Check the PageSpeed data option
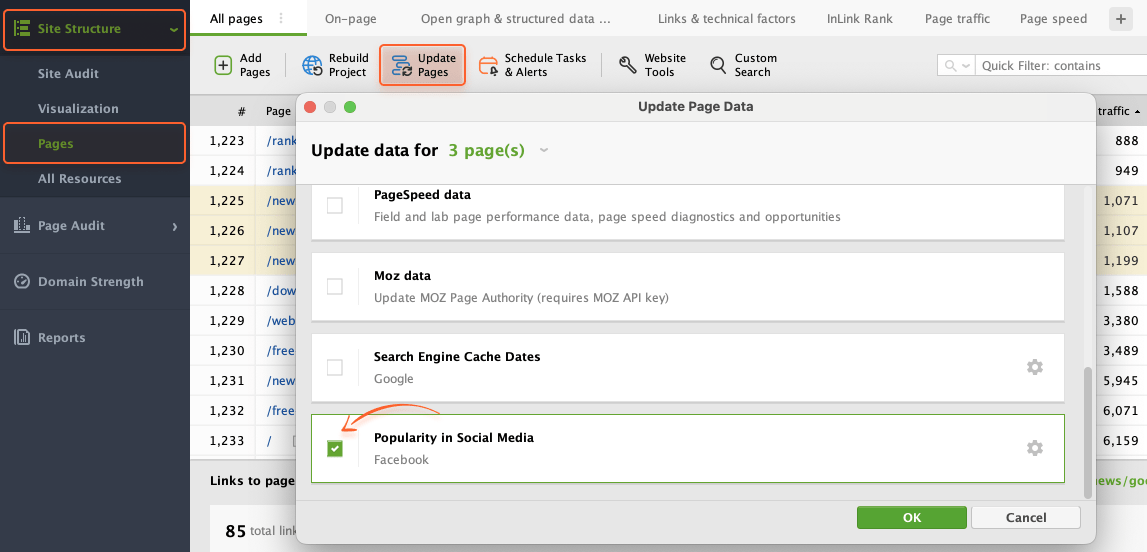 [334, 205]
